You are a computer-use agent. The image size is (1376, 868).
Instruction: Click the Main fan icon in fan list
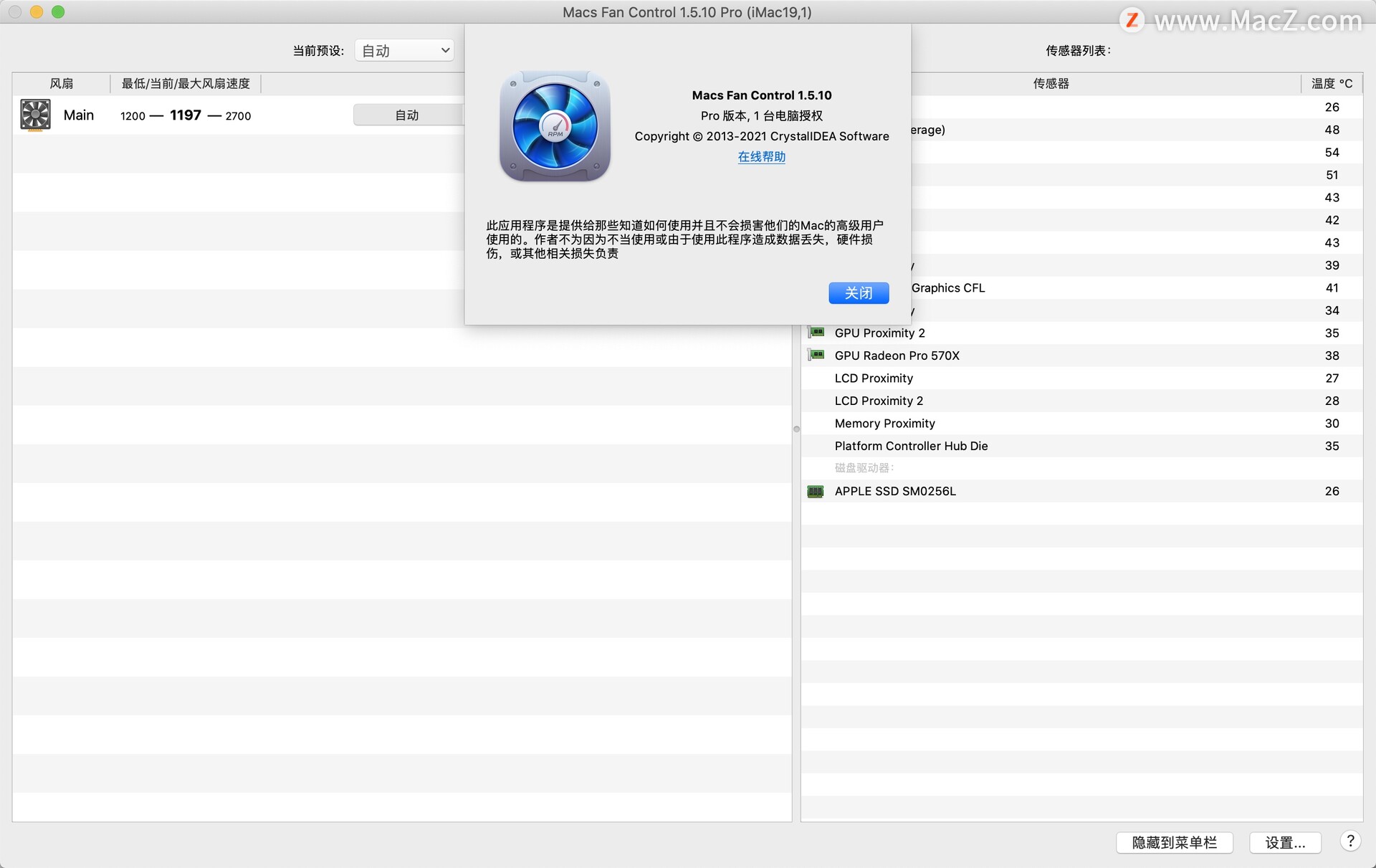coord(34,115)
